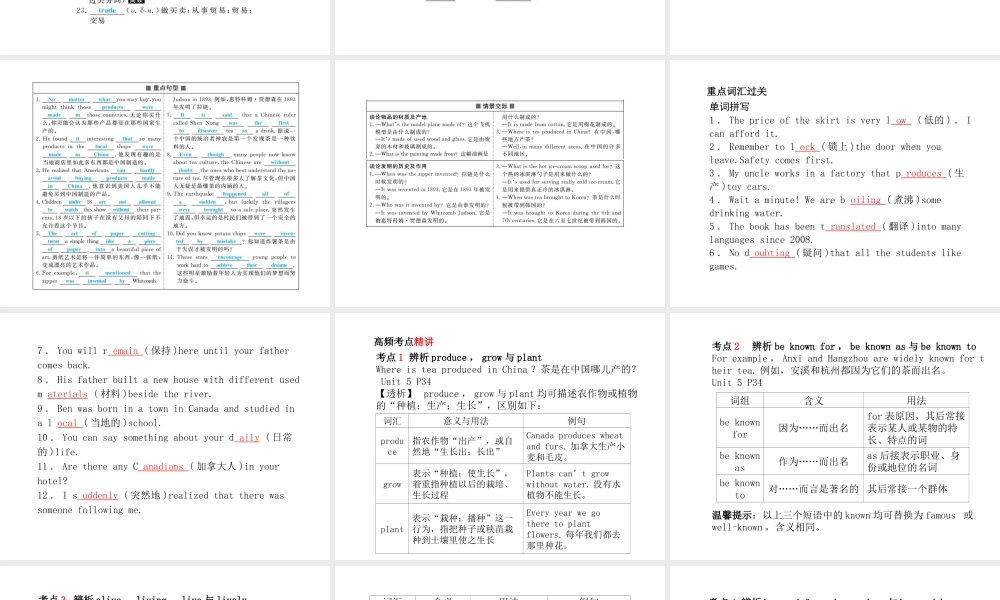Viewport: 1000px width, 600px height.
Task: Click the red answer 'oubting' in sentence 6
Action: tap(772, 253)
